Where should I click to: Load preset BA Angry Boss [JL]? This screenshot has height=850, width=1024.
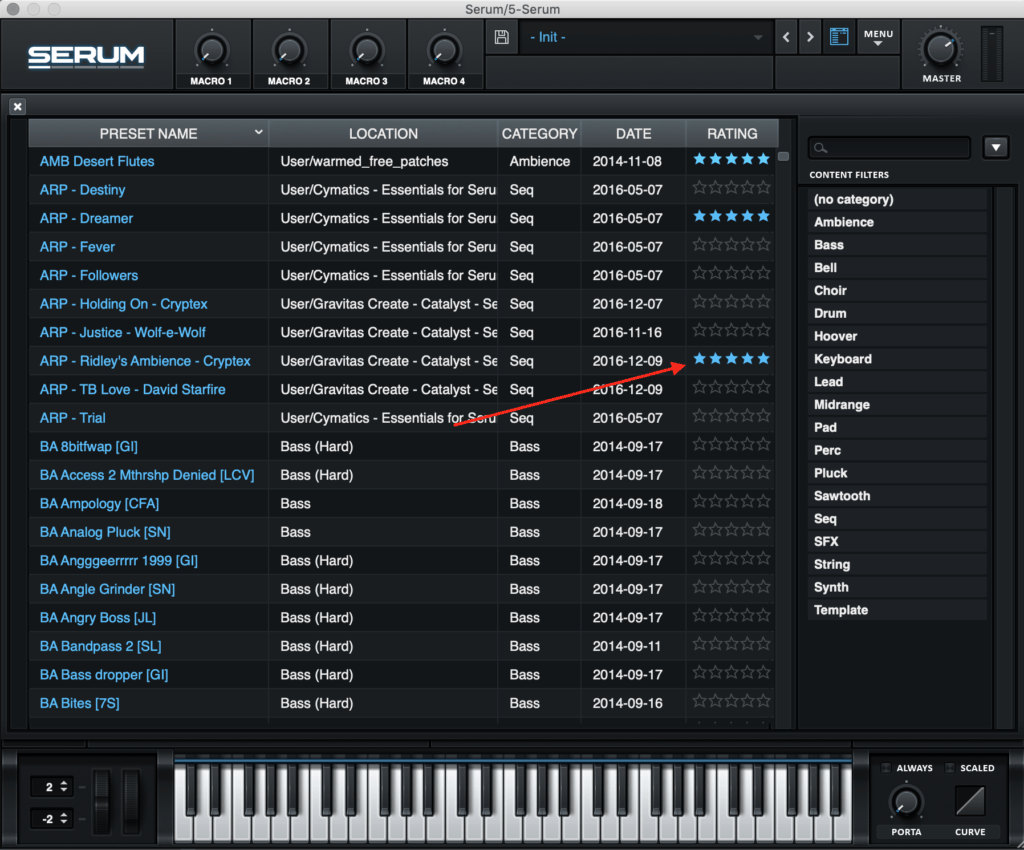click(x=97, y=618)
